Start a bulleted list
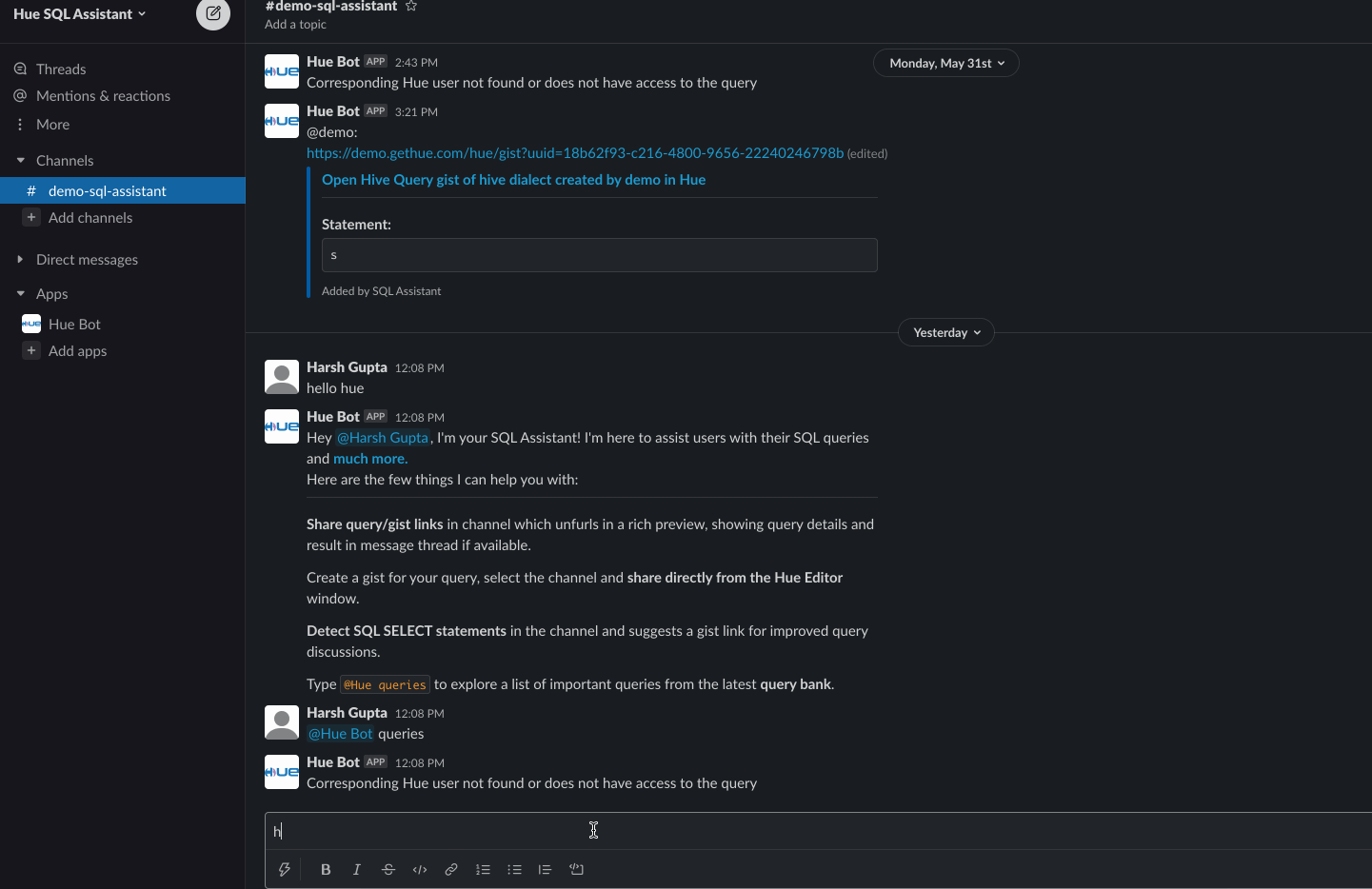This screenshot has height=889, width=1372. pyautogui.click(x=514, y=869)
